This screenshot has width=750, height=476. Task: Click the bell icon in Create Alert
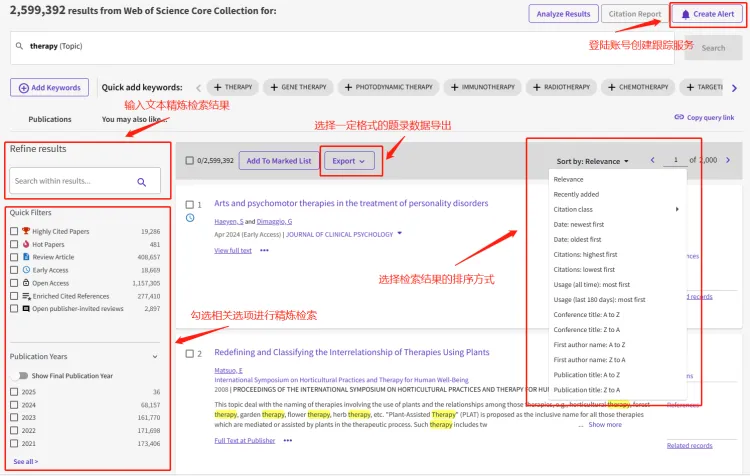point(685,14)
